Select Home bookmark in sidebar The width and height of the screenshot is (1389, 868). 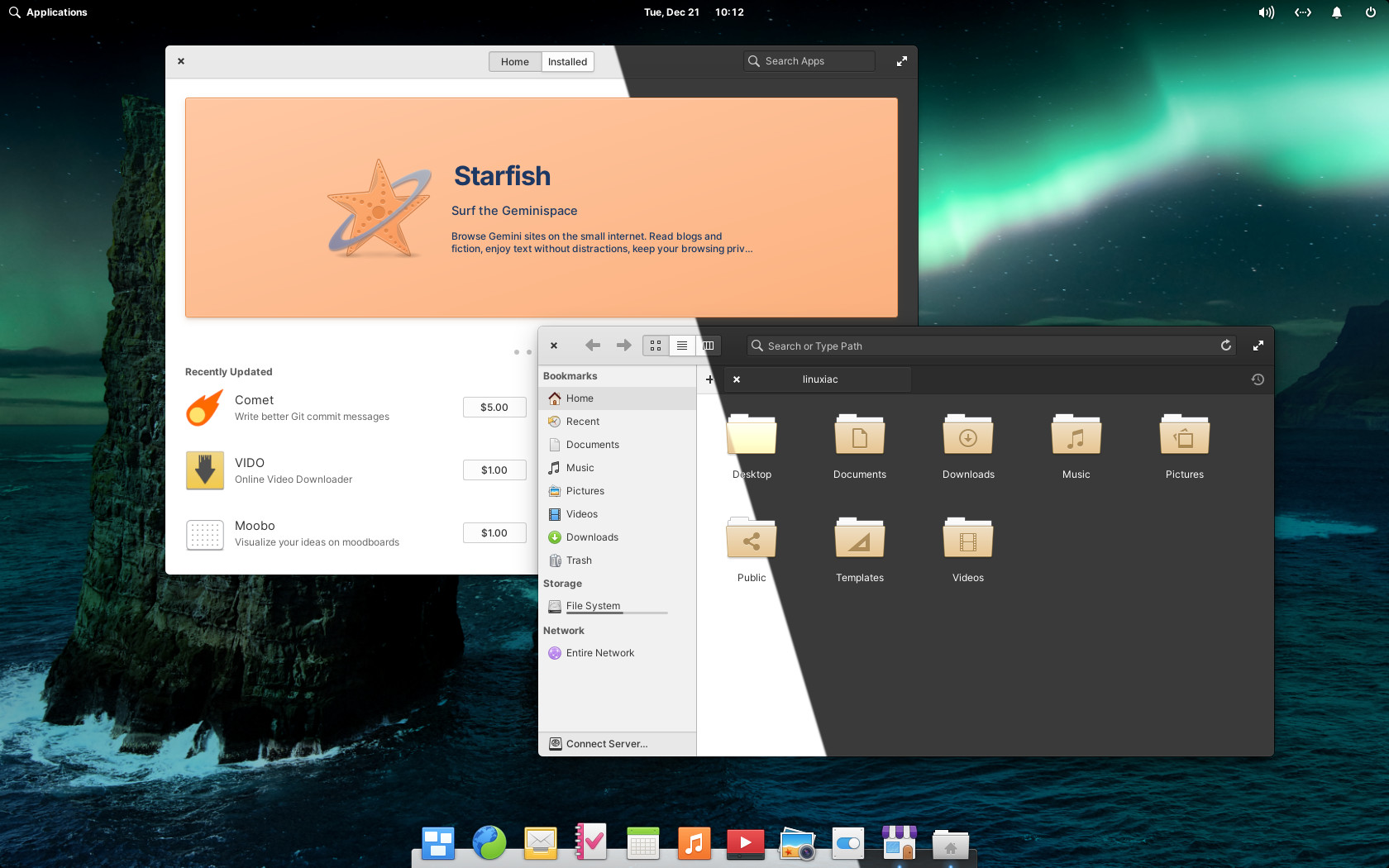tap(618, 398)
